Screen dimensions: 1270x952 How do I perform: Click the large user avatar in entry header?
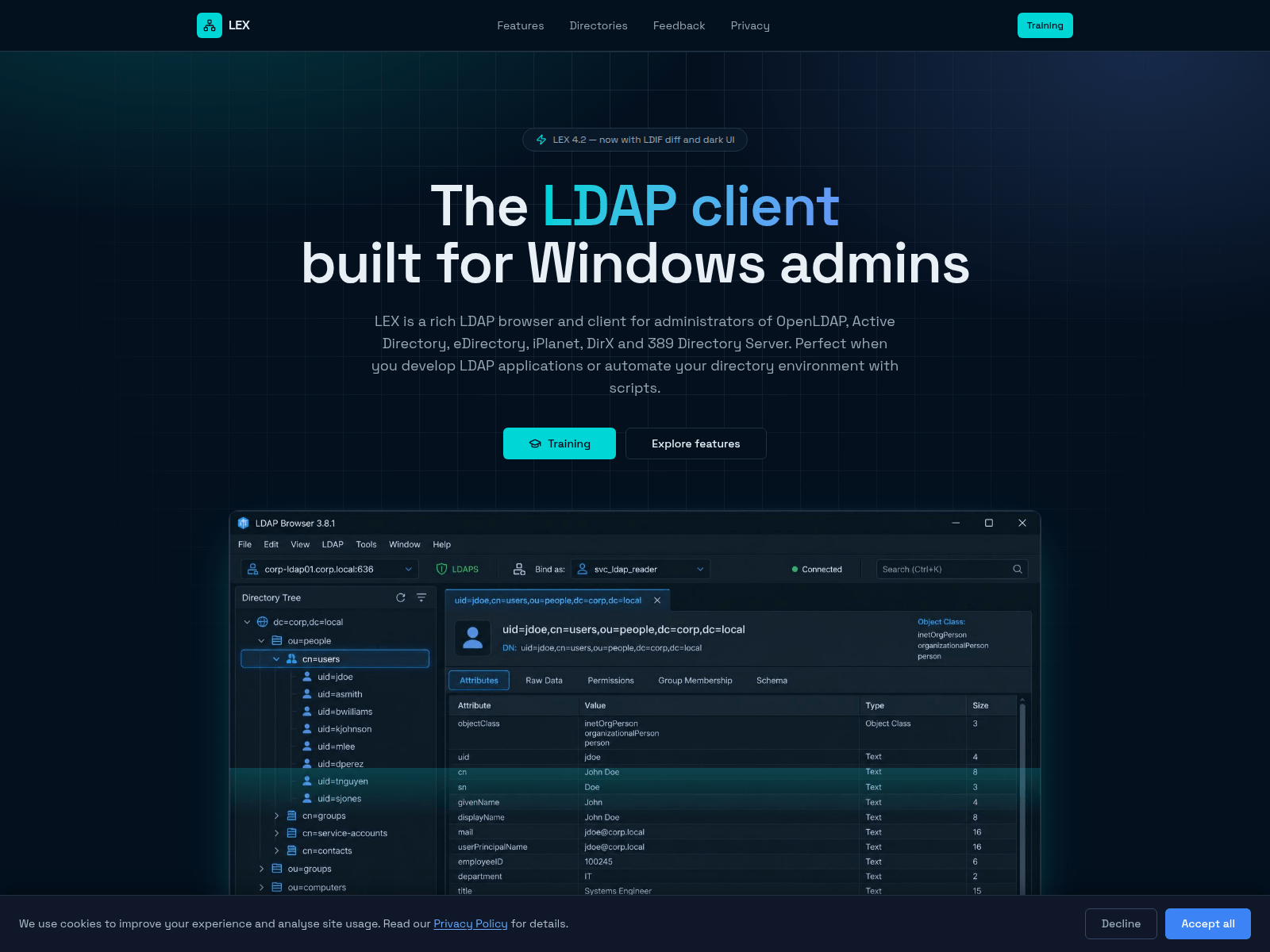[x=473, y=638]
